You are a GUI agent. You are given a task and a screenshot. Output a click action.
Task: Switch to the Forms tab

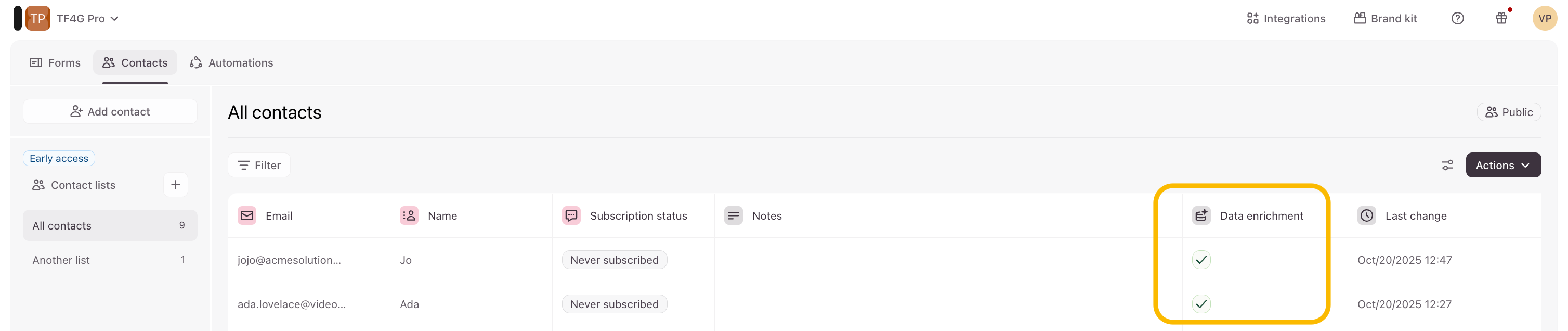56,63
